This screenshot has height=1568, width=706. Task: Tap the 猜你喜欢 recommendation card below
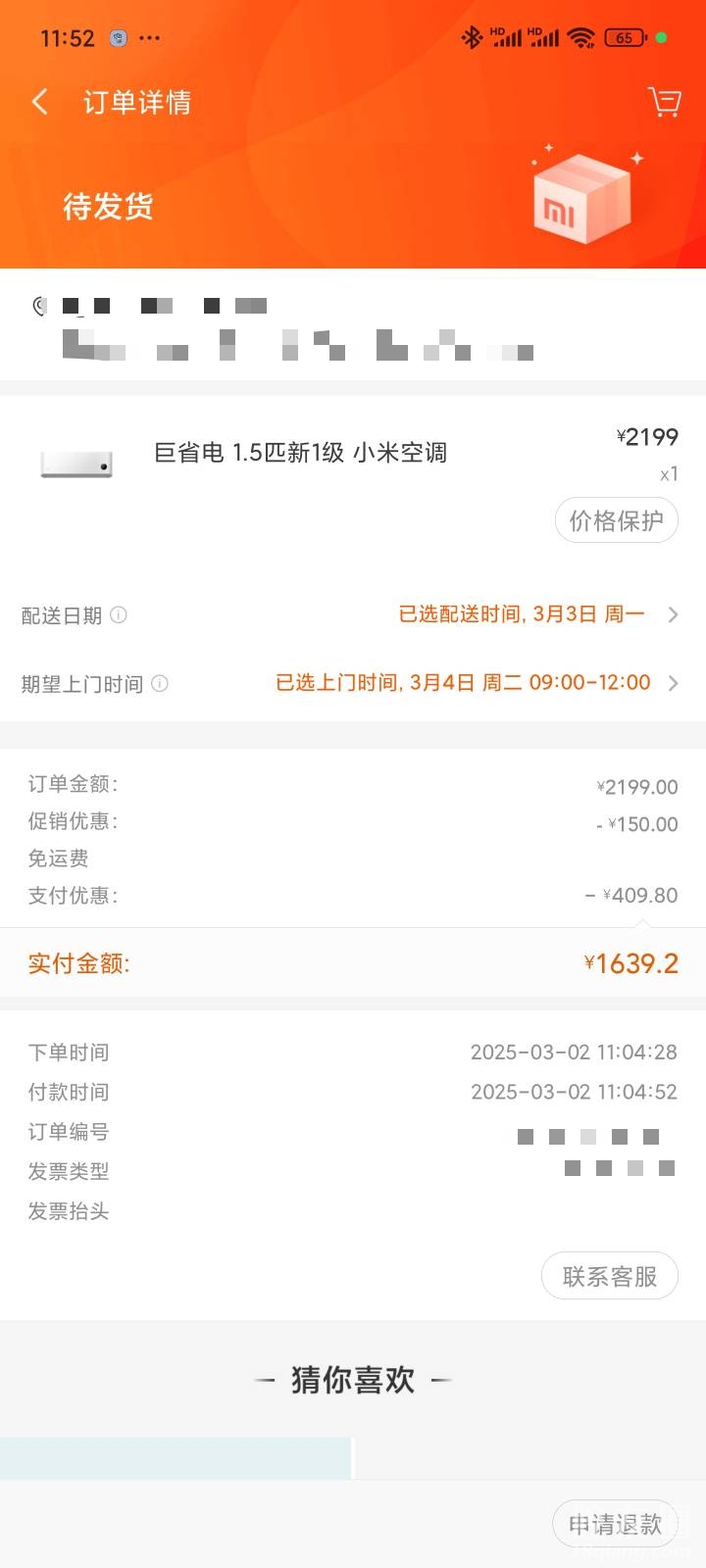pyautogui.click(x=176, y=1457)
